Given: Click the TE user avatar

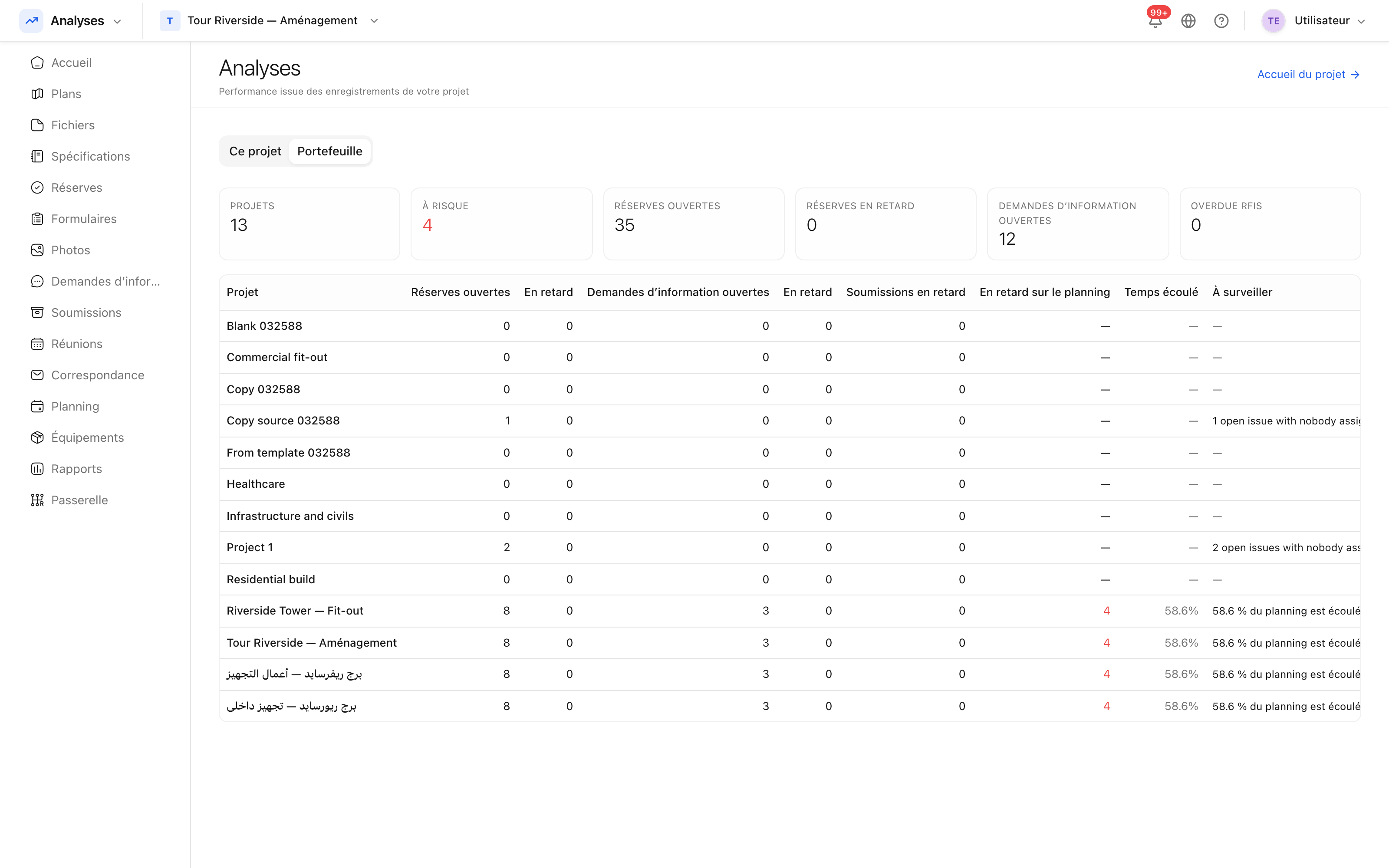Looking at the screenshot, I should [1273, 21].
